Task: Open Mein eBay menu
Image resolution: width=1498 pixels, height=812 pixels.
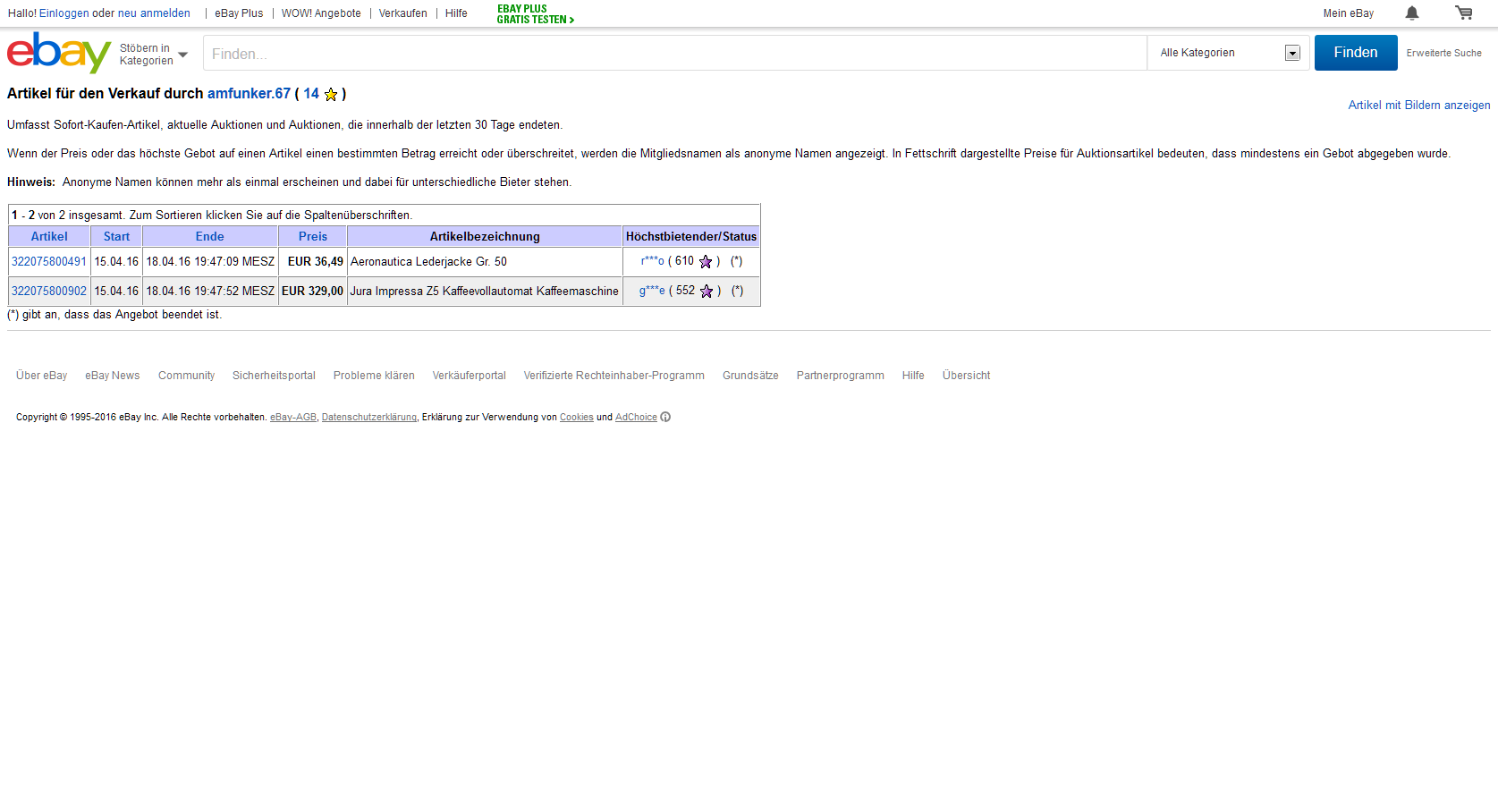Action: [1349, 13]
